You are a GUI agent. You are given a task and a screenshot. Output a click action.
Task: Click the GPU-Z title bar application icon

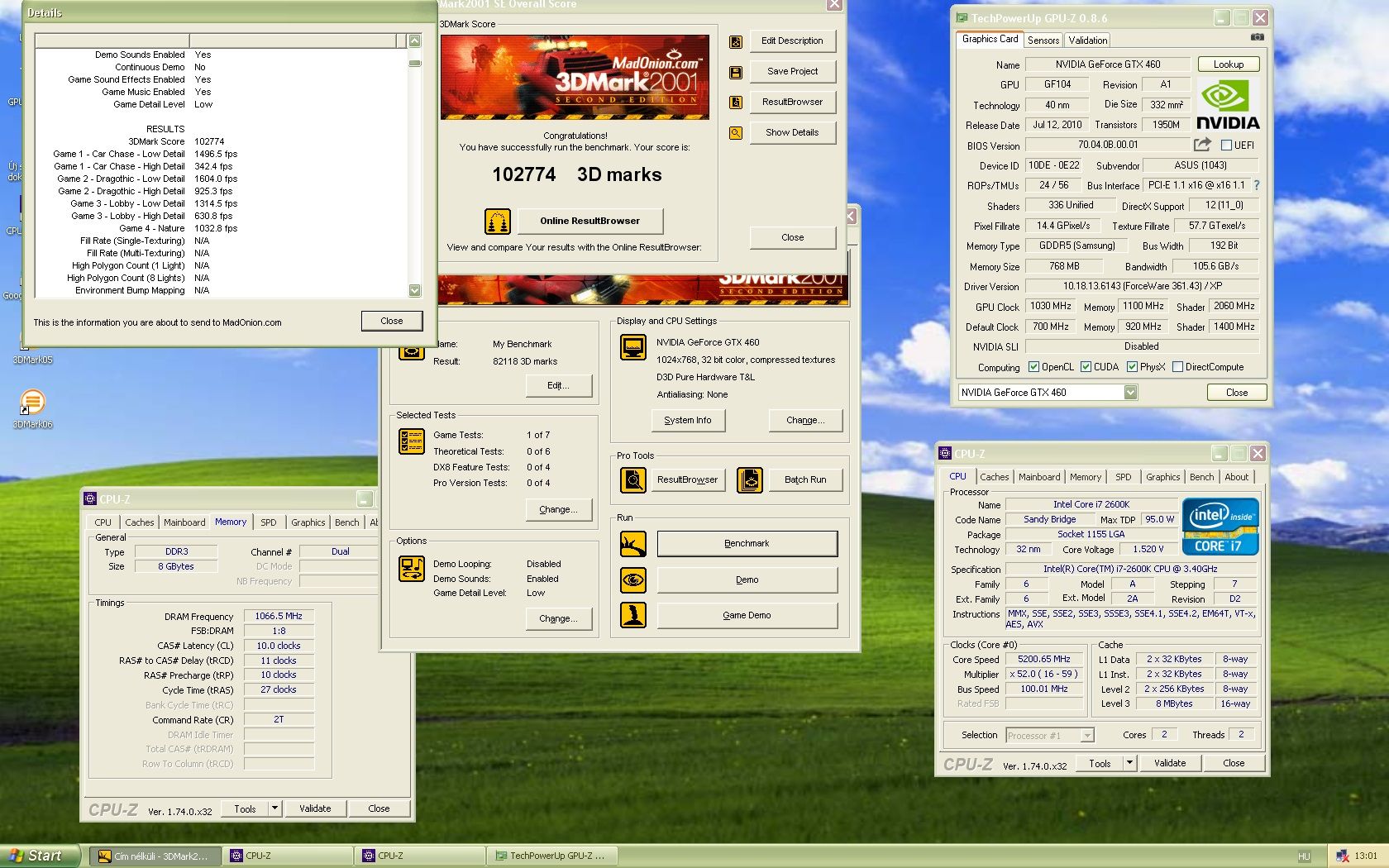coord(962,17)
